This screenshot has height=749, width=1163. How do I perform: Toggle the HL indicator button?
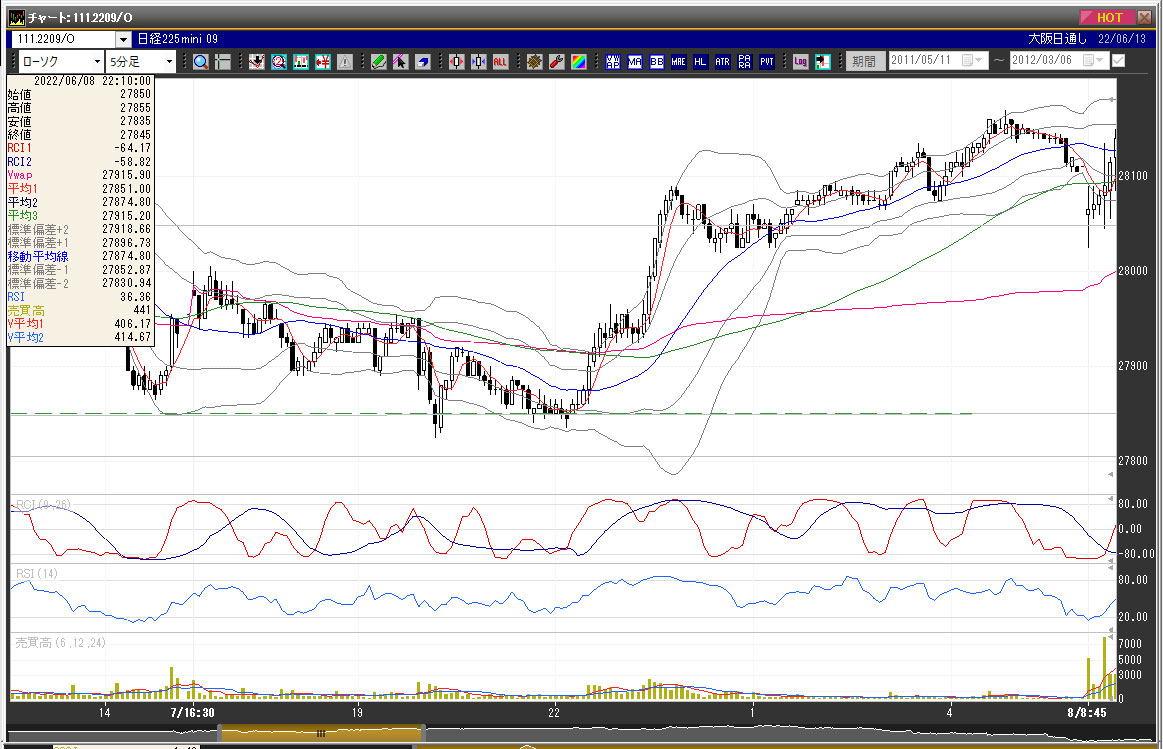point(700,62)
